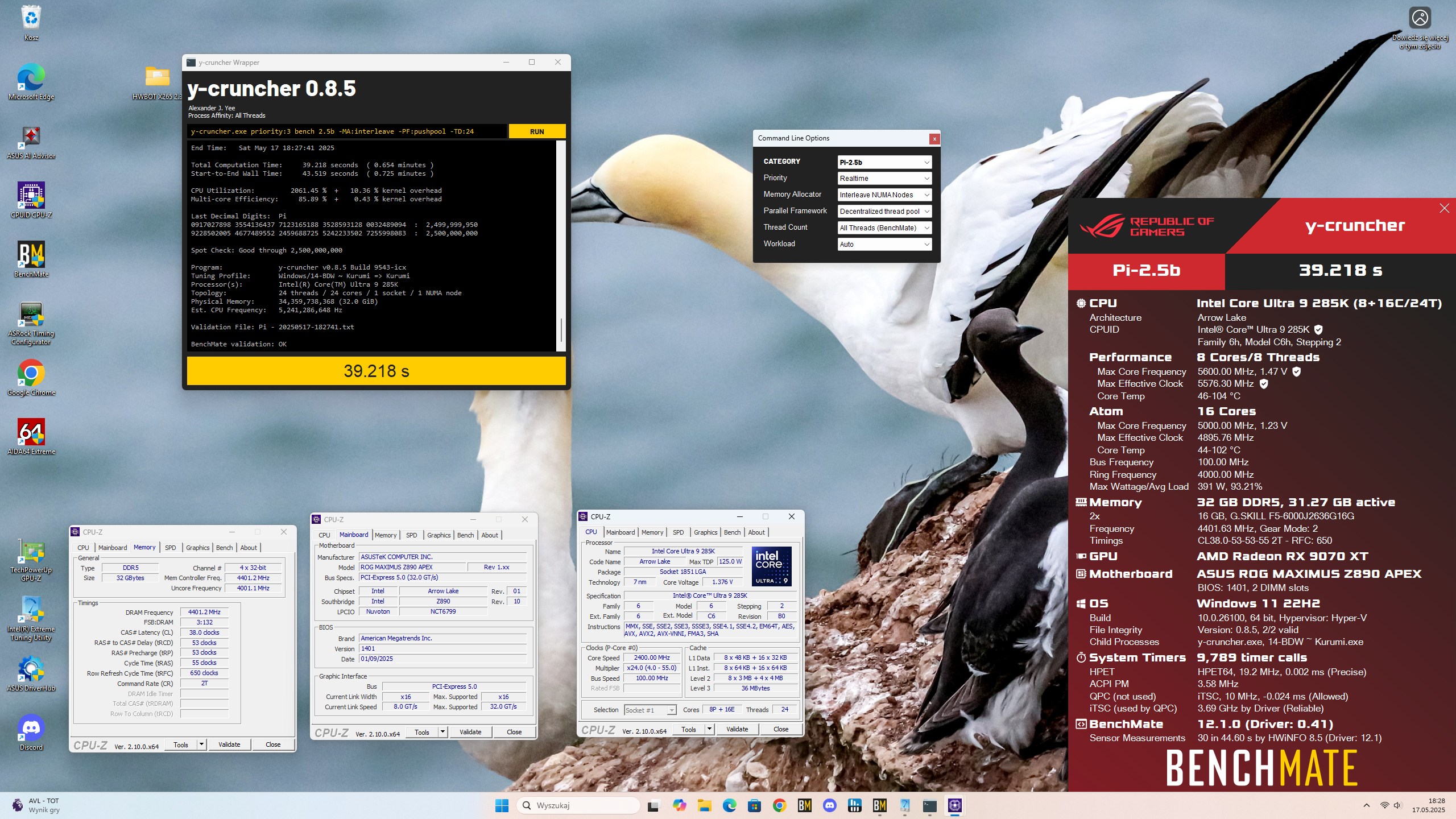Open Graphics tab in CPU-Z Mainboard window
1456x819 pixels.
pos(439,535)
